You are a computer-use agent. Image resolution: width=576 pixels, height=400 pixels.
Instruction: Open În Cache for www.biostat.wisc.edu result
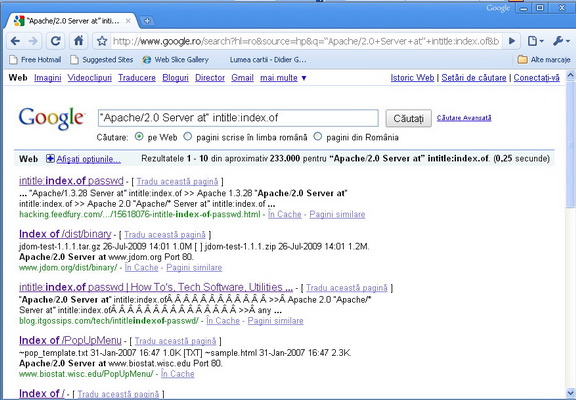tap(177, 374)
